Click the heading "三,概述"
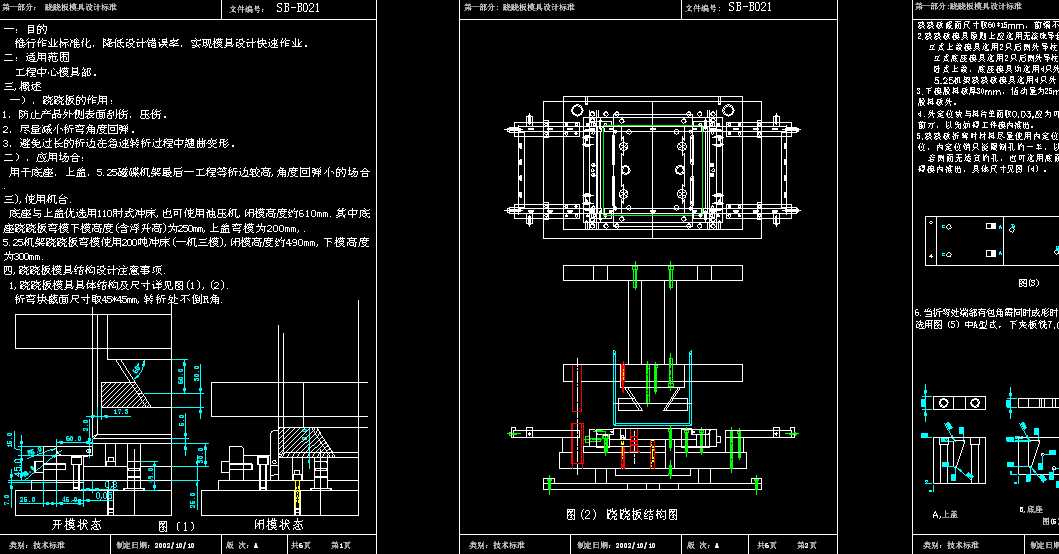Viewport: 1059px width, 554px height. pyautogui.click(x=22, y=86)
